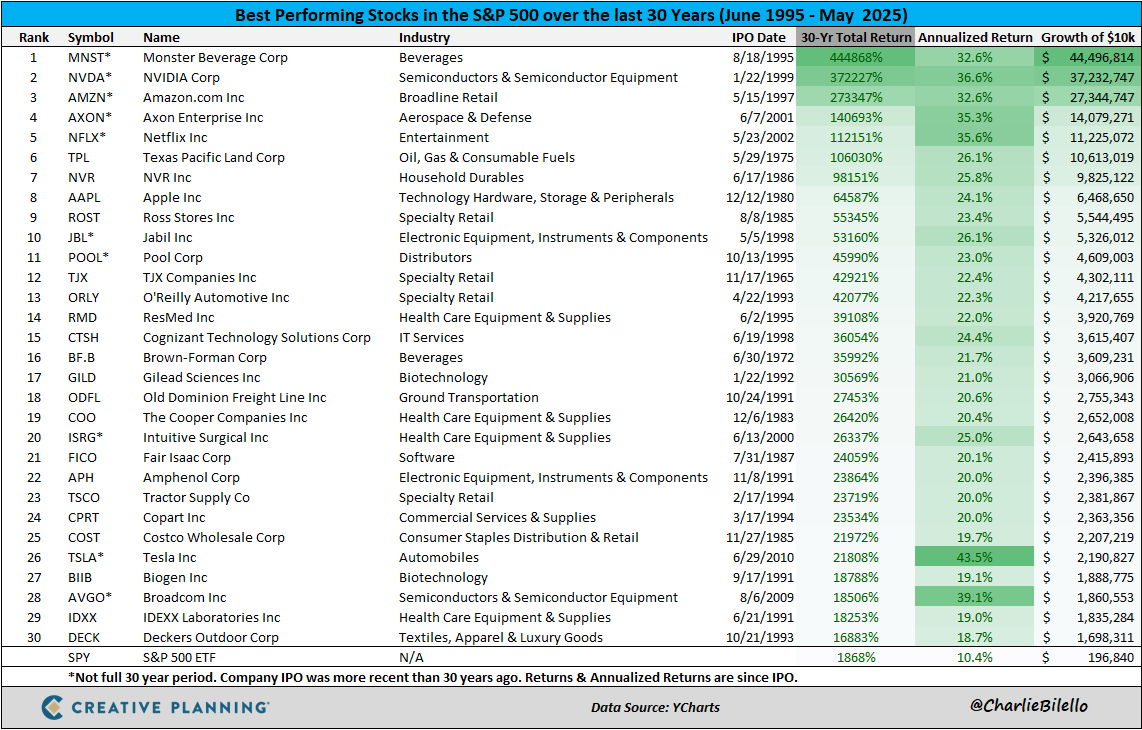The width and height of the screenshot is (1142, 730).
Task: Click the FICO symbol cell
Action: 82,458
